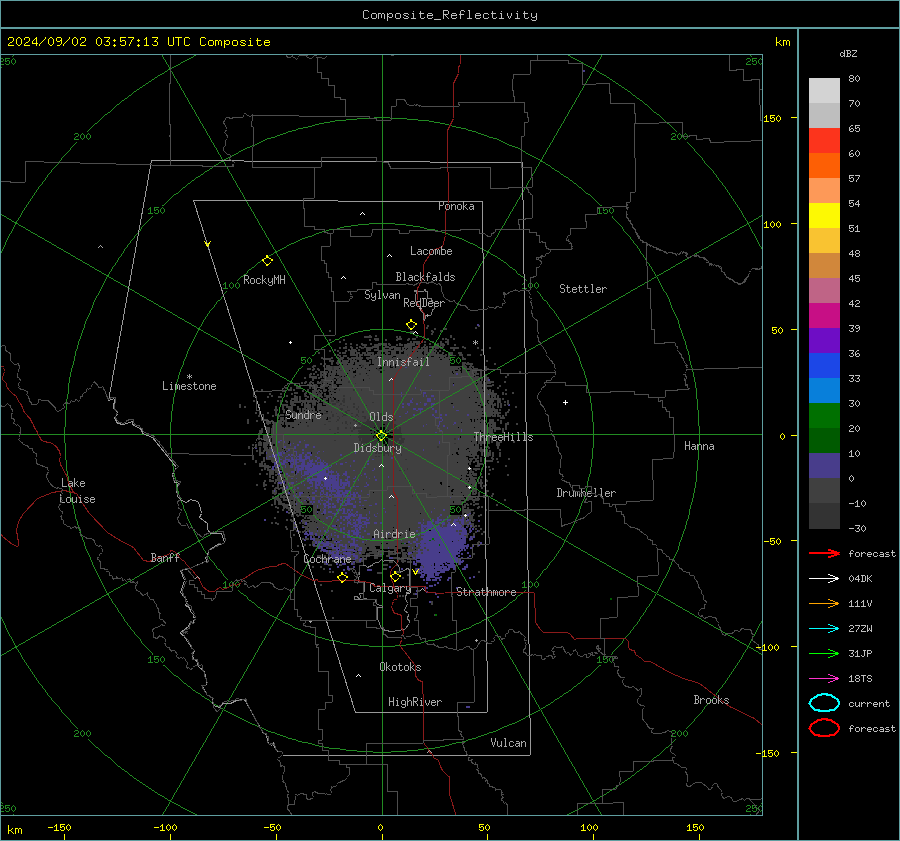900x841 pixels.
Task: Select the orange 111V arrow icon
Action: 824,603
